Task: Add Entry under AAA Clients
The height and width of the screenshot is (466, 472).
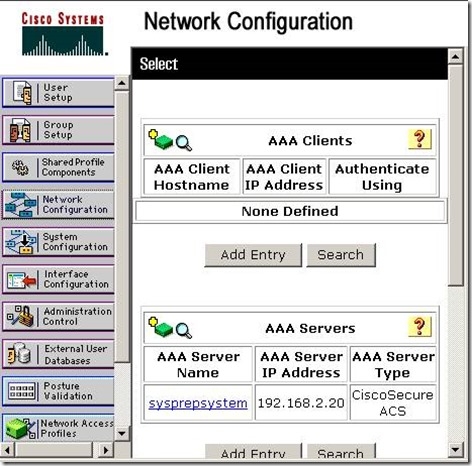Action: coord(253,255)
